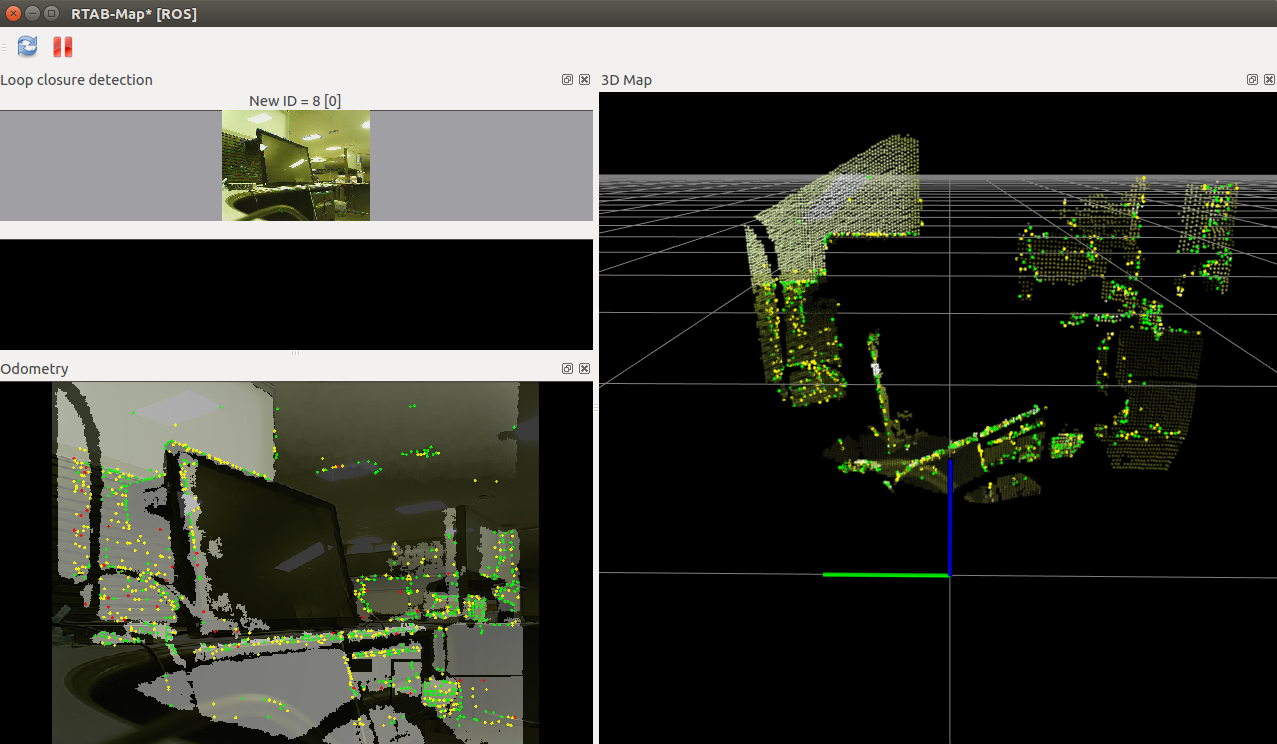Select the Odometry panel title

tap(35, 369)
